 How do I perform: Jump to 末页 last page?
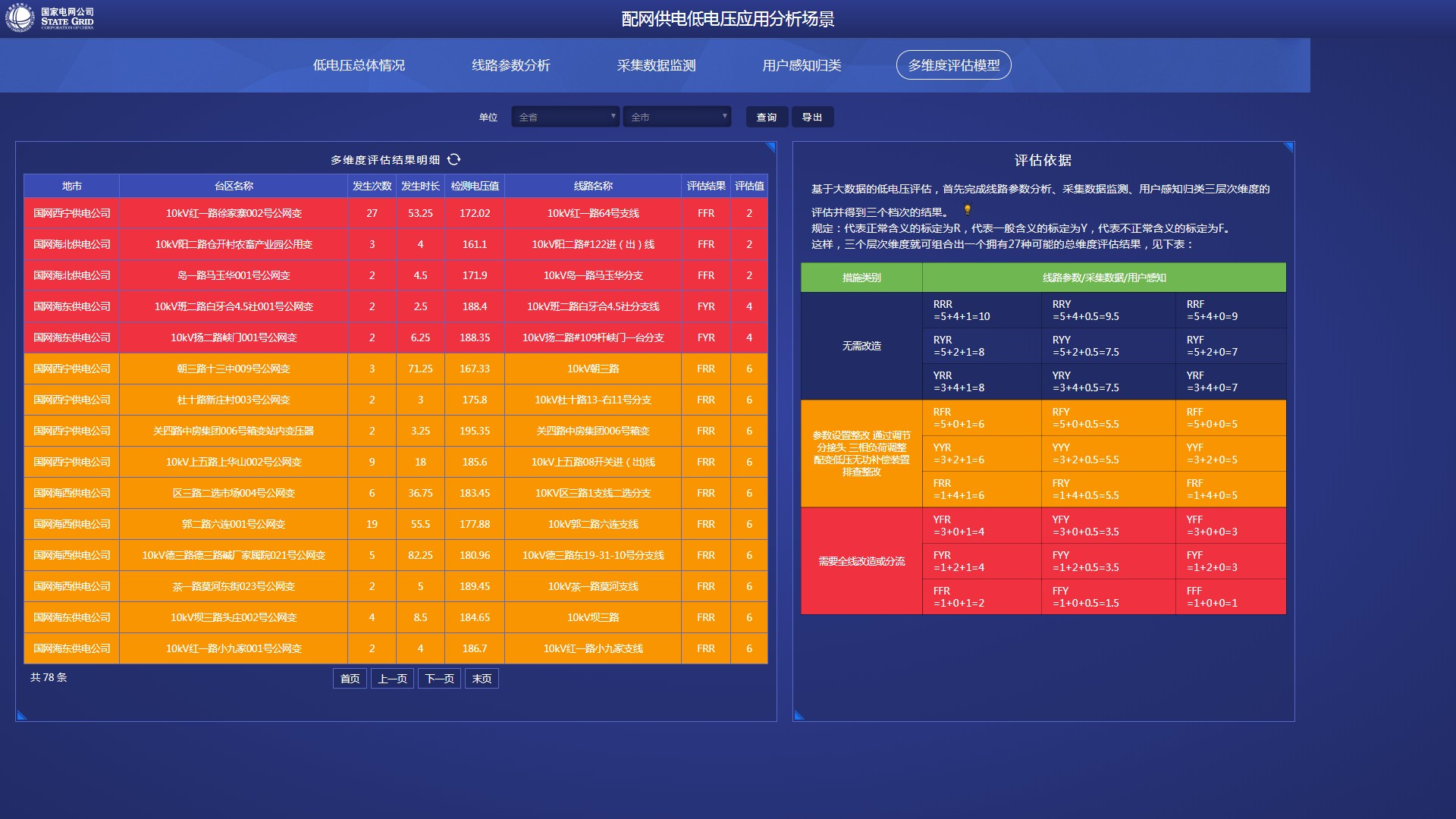(482, 679)
